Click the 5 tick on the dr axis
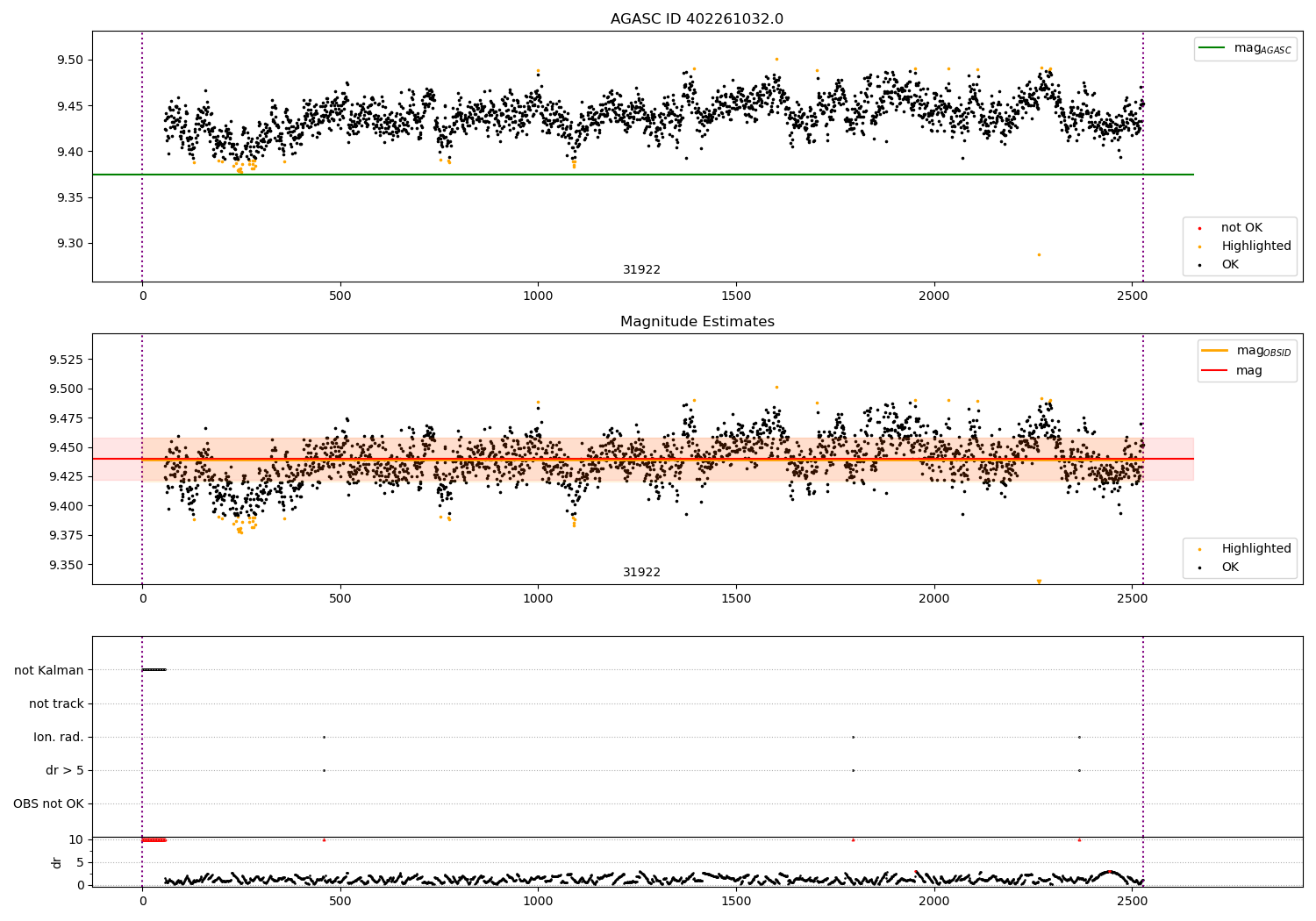The width and height of the screenshot is (1316, 921). (81, 862)
